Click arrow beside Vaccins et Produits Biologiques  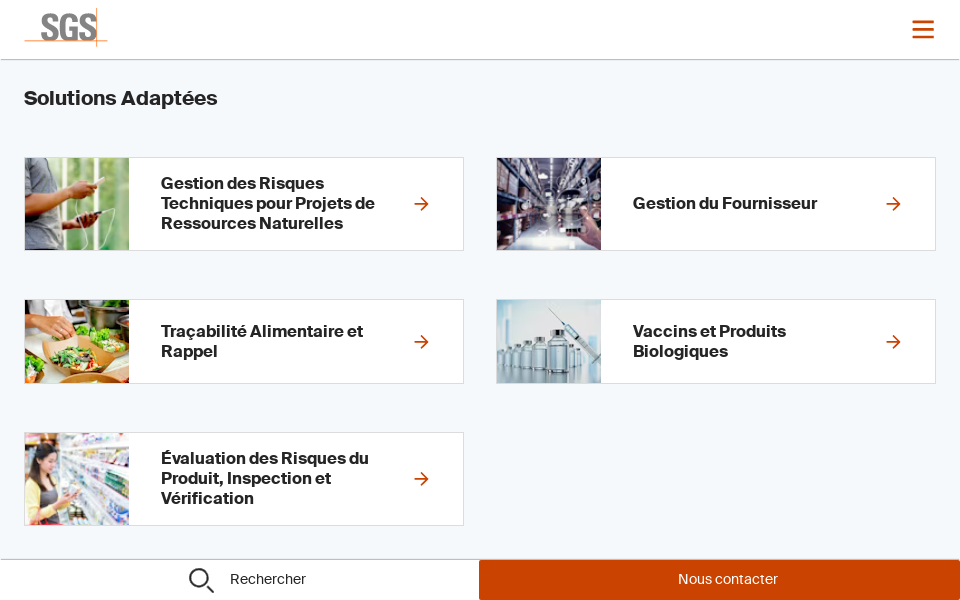coord(893,342)
